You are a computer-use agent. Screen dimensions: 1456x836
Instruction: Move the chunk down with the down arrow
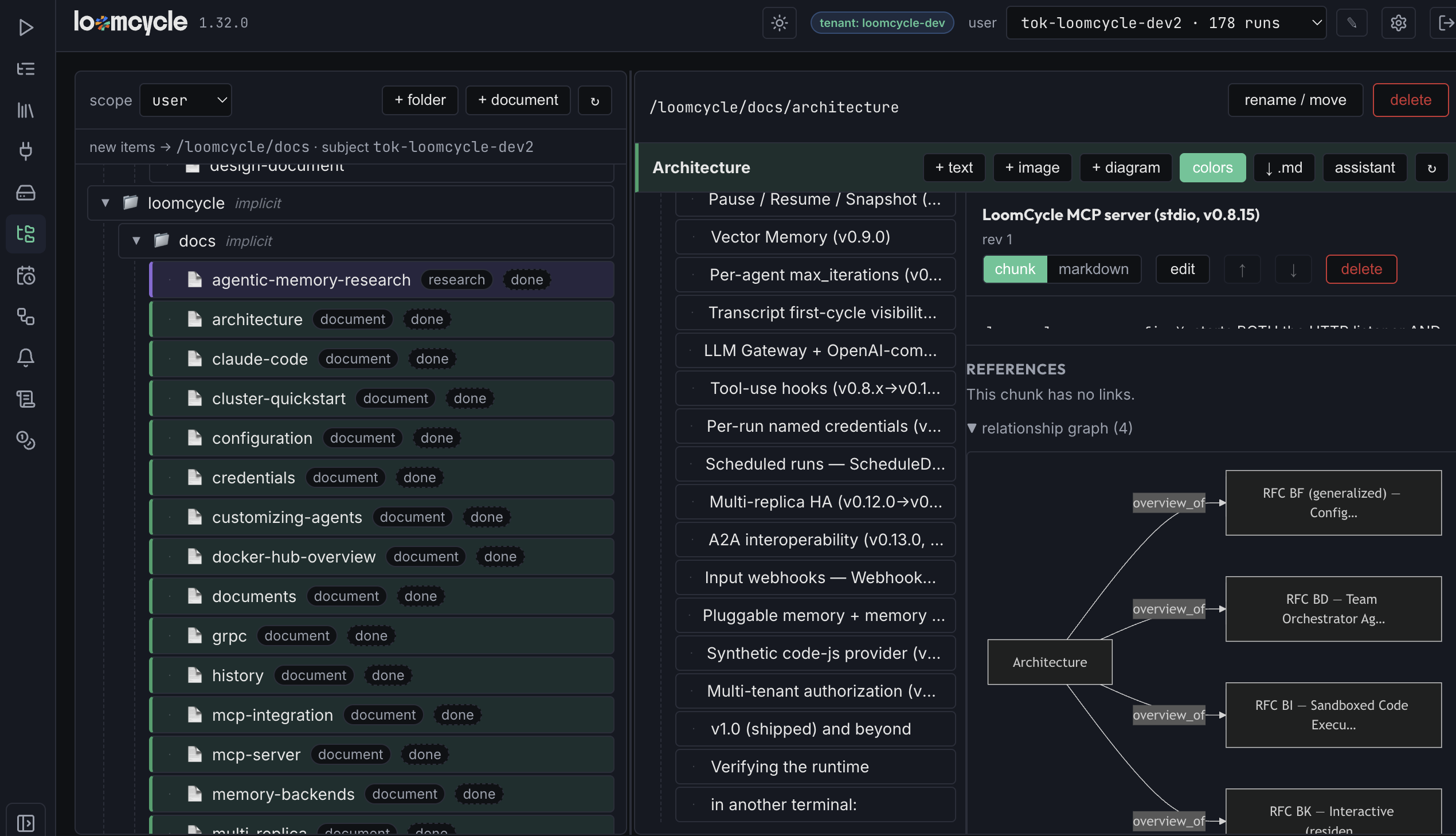tap(1293, 269)
